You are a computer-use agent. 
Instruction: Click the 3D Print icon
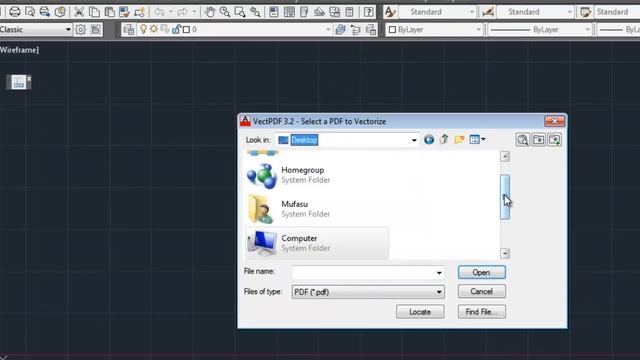(x=60, y=12)
